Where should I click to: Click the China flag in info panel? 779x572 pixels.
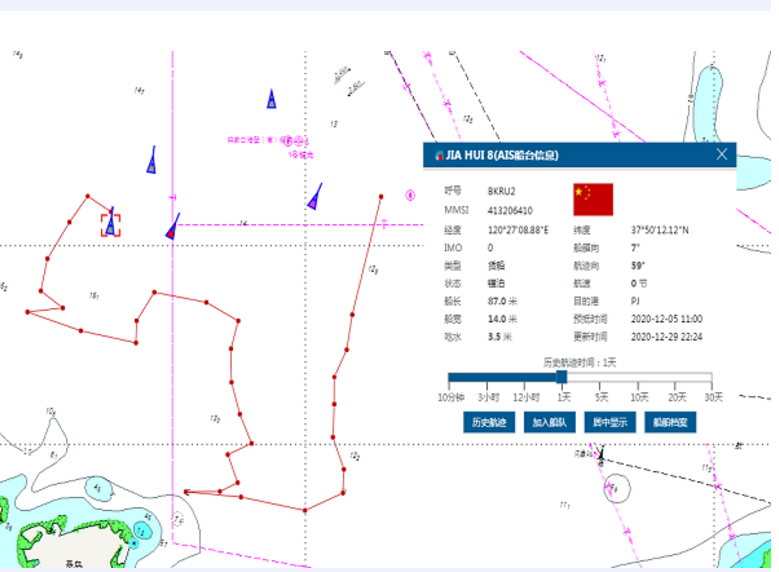click(592, 199)
